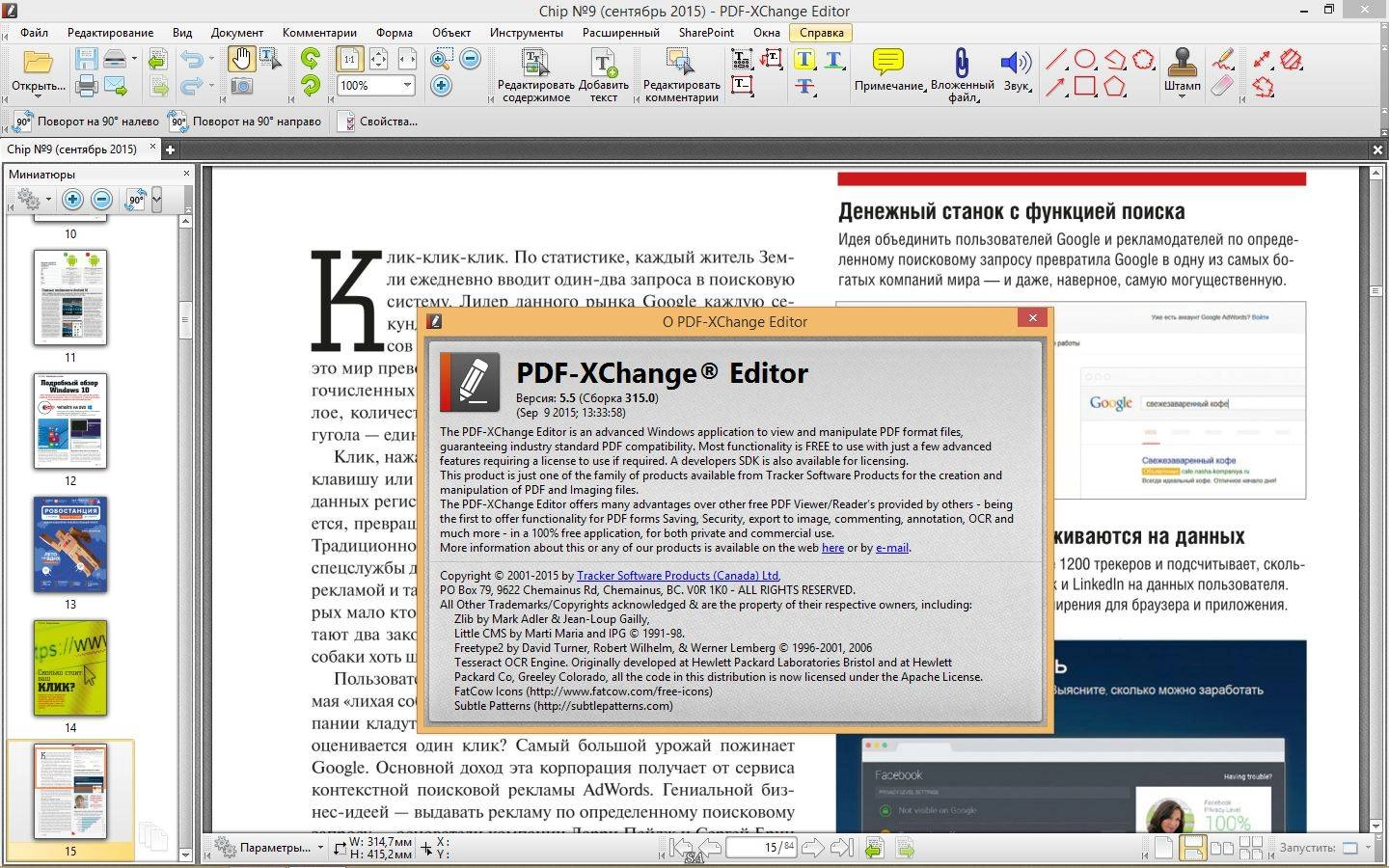Select the Eraser tool
Screen dimensions: 1389x868
click(x=1223, y=87)
